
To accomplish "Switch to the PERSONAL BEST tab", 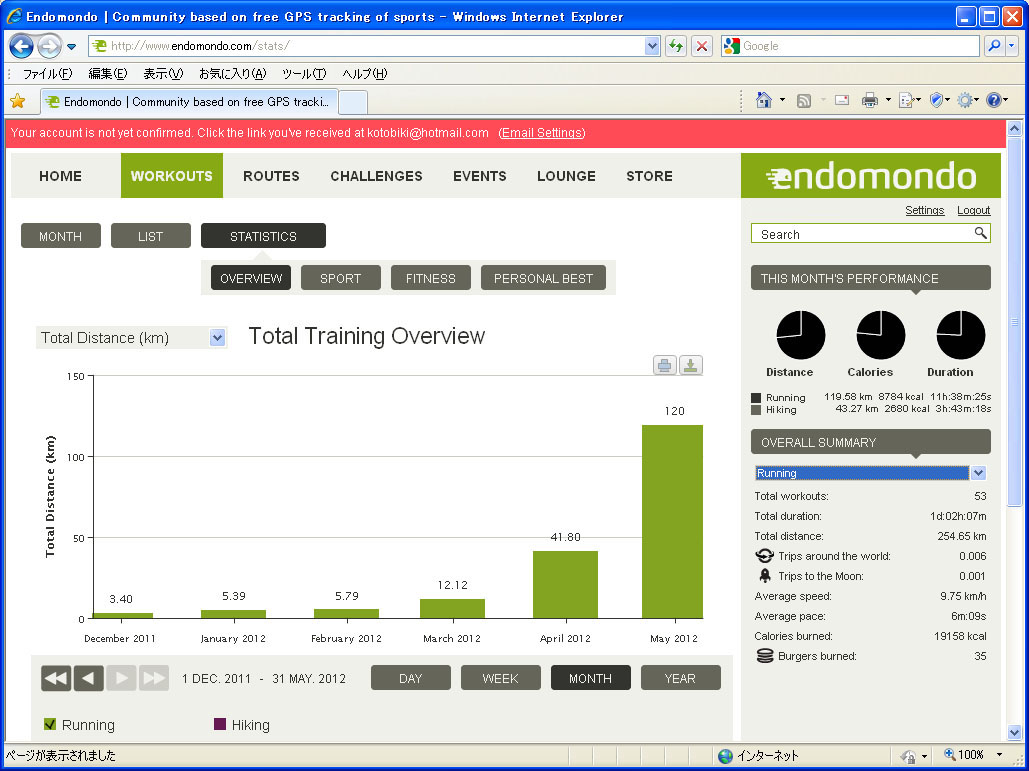I will tap(543, 278).
